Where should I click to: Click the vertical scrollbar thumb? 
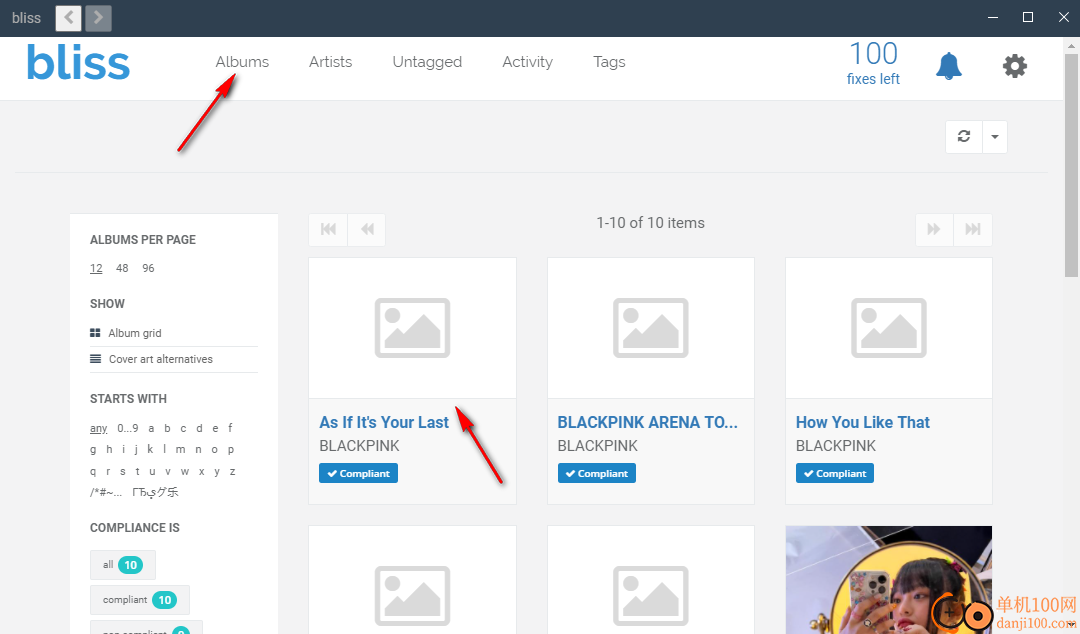point(1071,165)
